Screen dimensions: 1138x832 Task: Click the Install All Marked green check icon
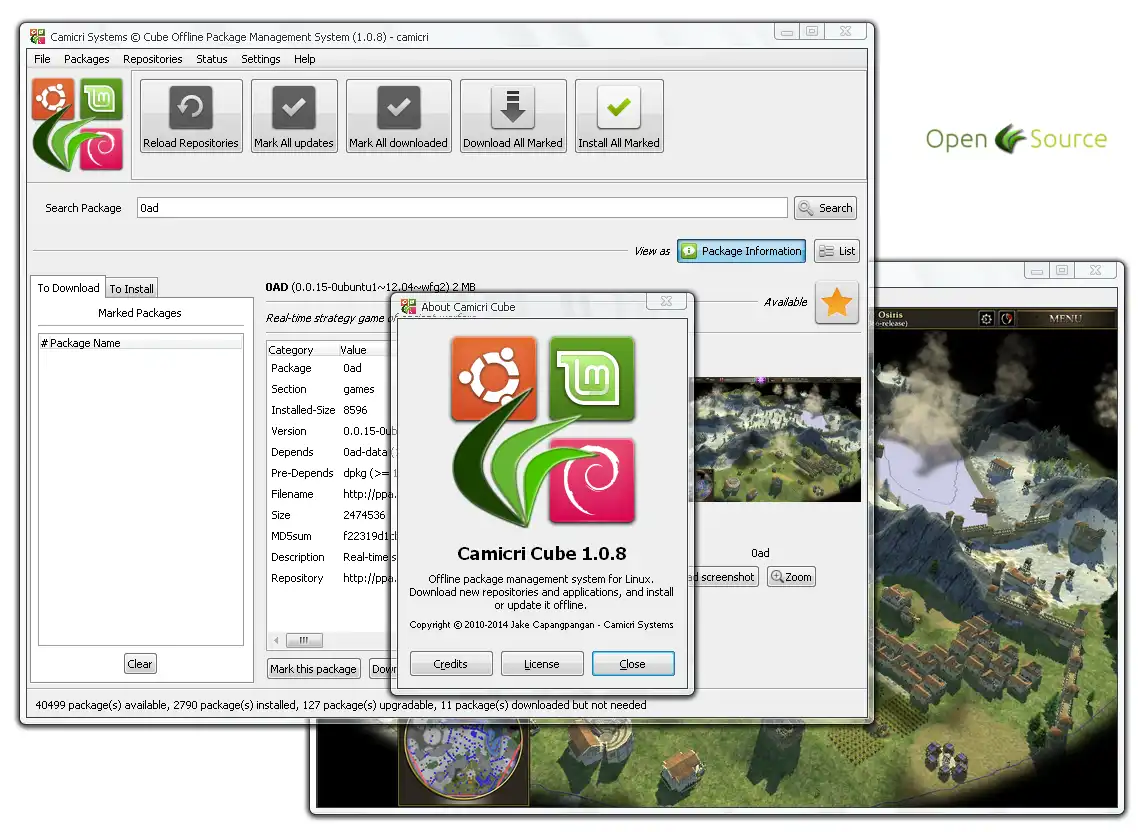(619, 107)
